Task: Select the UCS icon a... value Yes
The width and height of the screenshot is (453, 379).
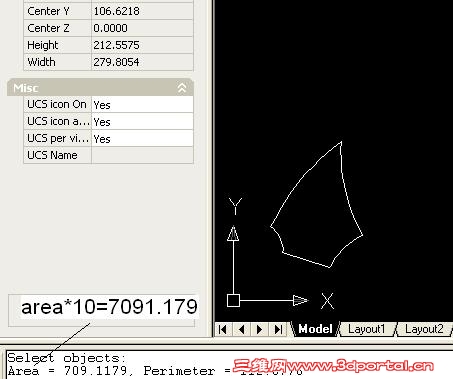Action: (x=142, y=122)
